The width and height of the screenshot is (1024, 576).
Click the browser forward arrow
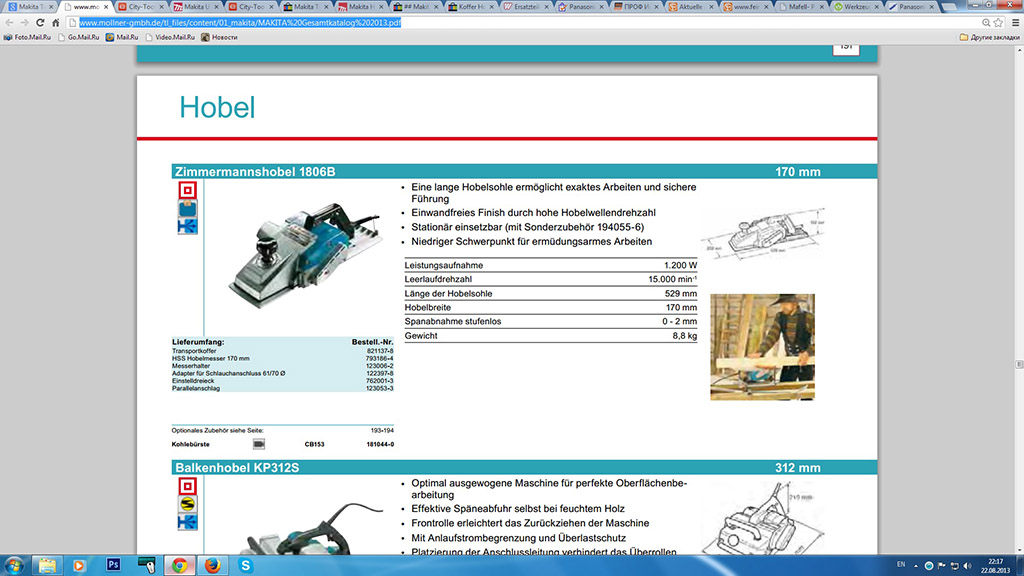click(24, 22)
